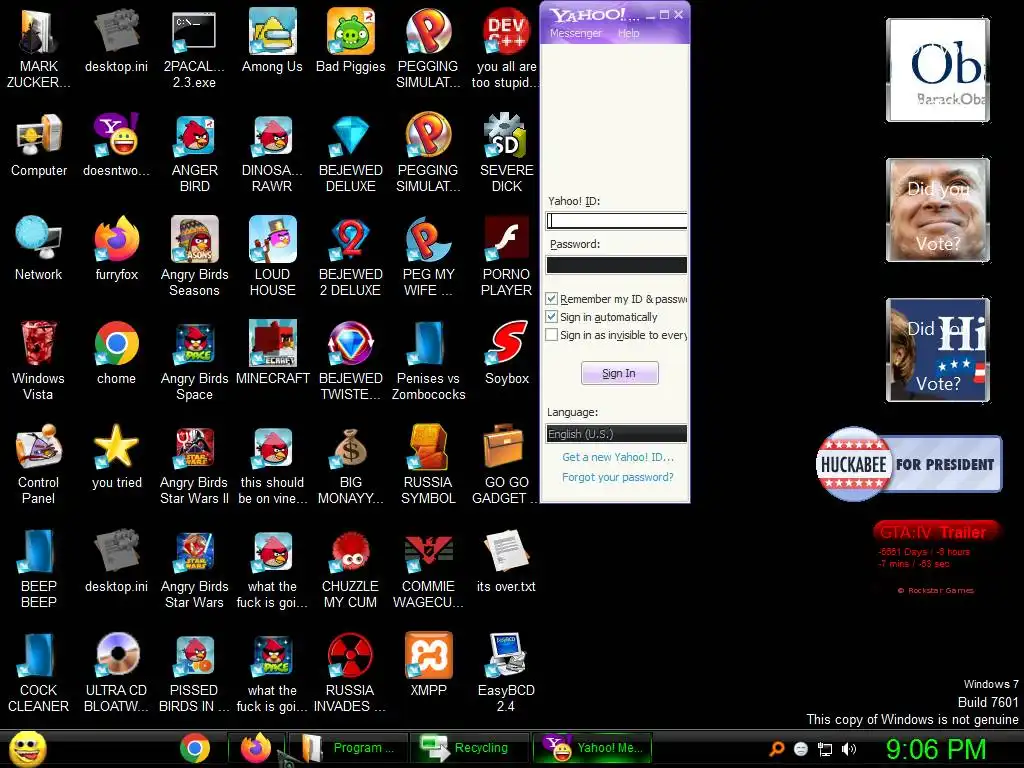
Task: Select the chome Chrome shortcut
Action: (116, 353)
